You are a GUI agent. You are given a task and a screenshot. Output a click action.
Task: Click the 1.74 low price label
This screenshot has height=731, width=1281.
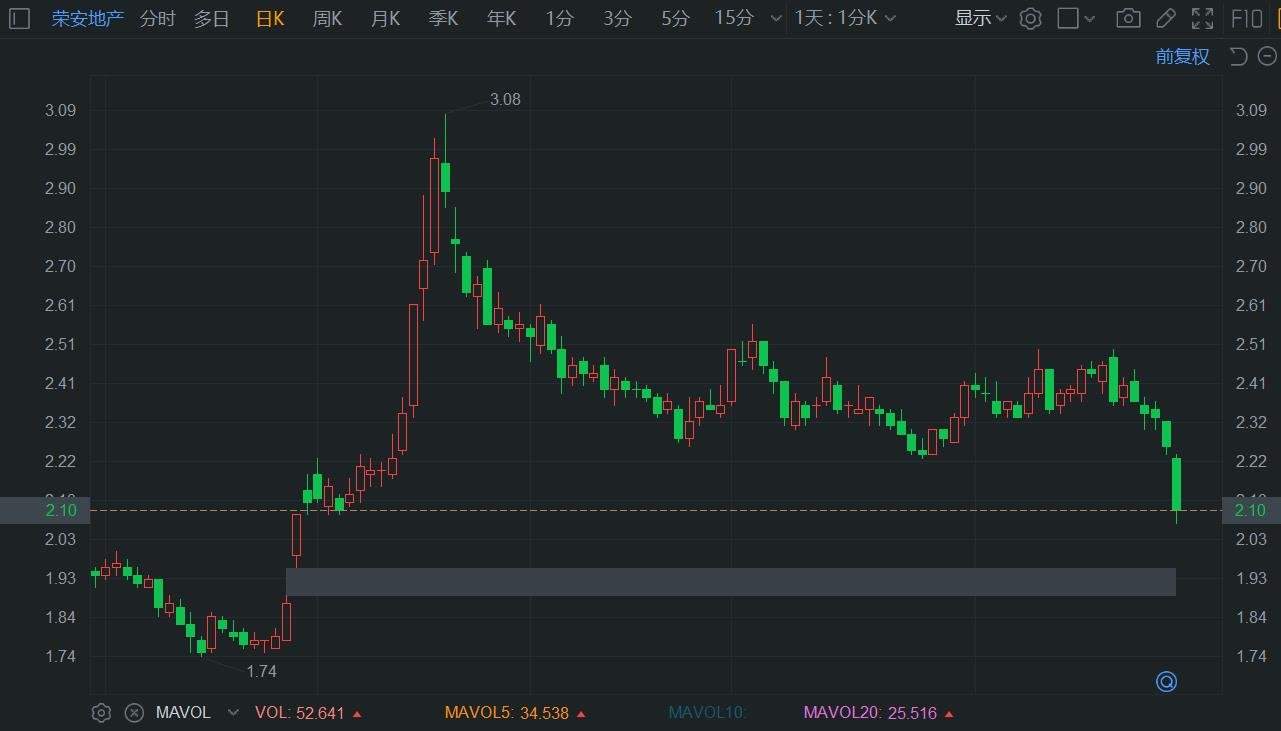[261, 672]
